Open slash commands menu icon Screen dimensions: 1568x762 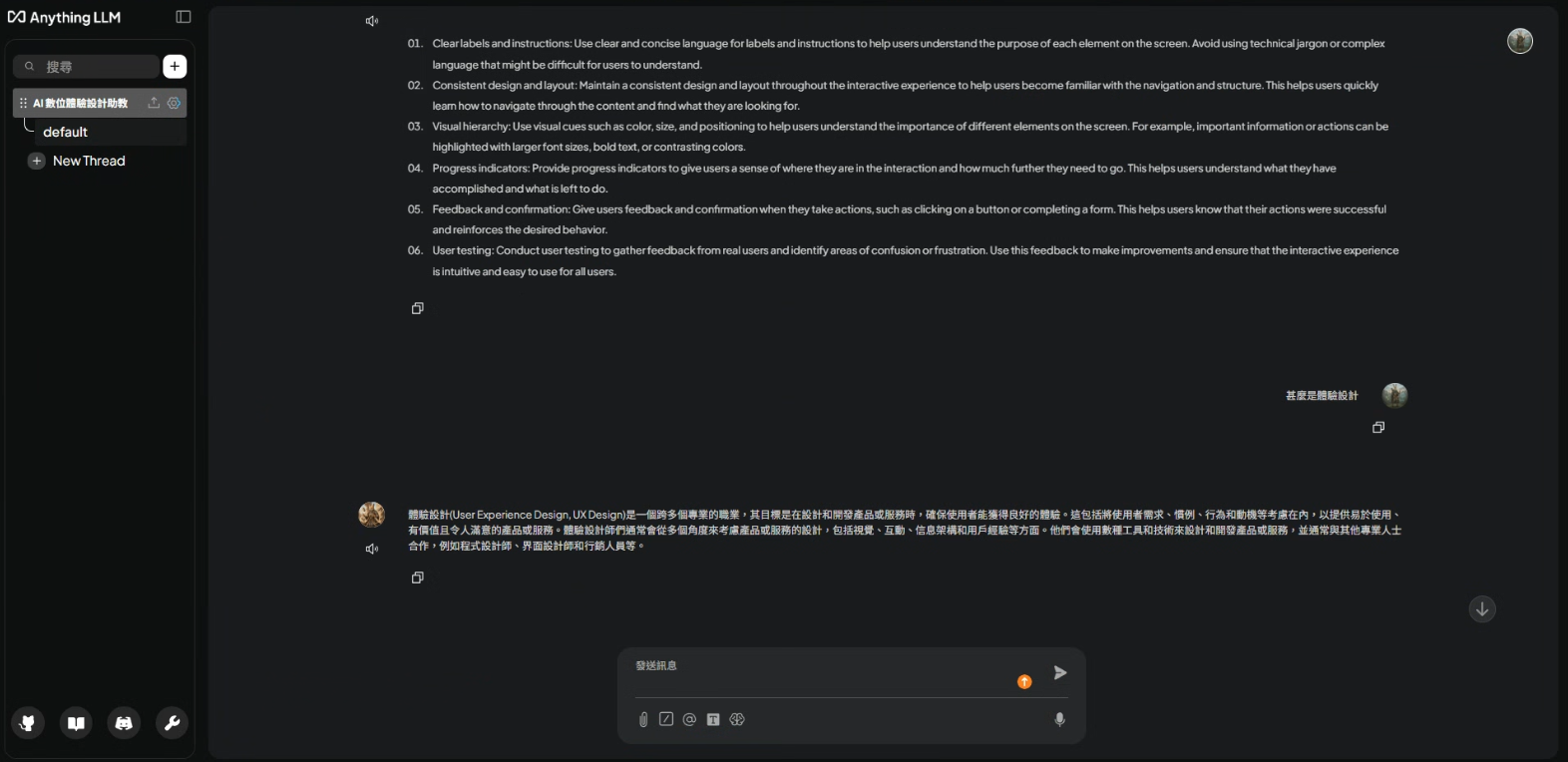[x=666, y=719]
